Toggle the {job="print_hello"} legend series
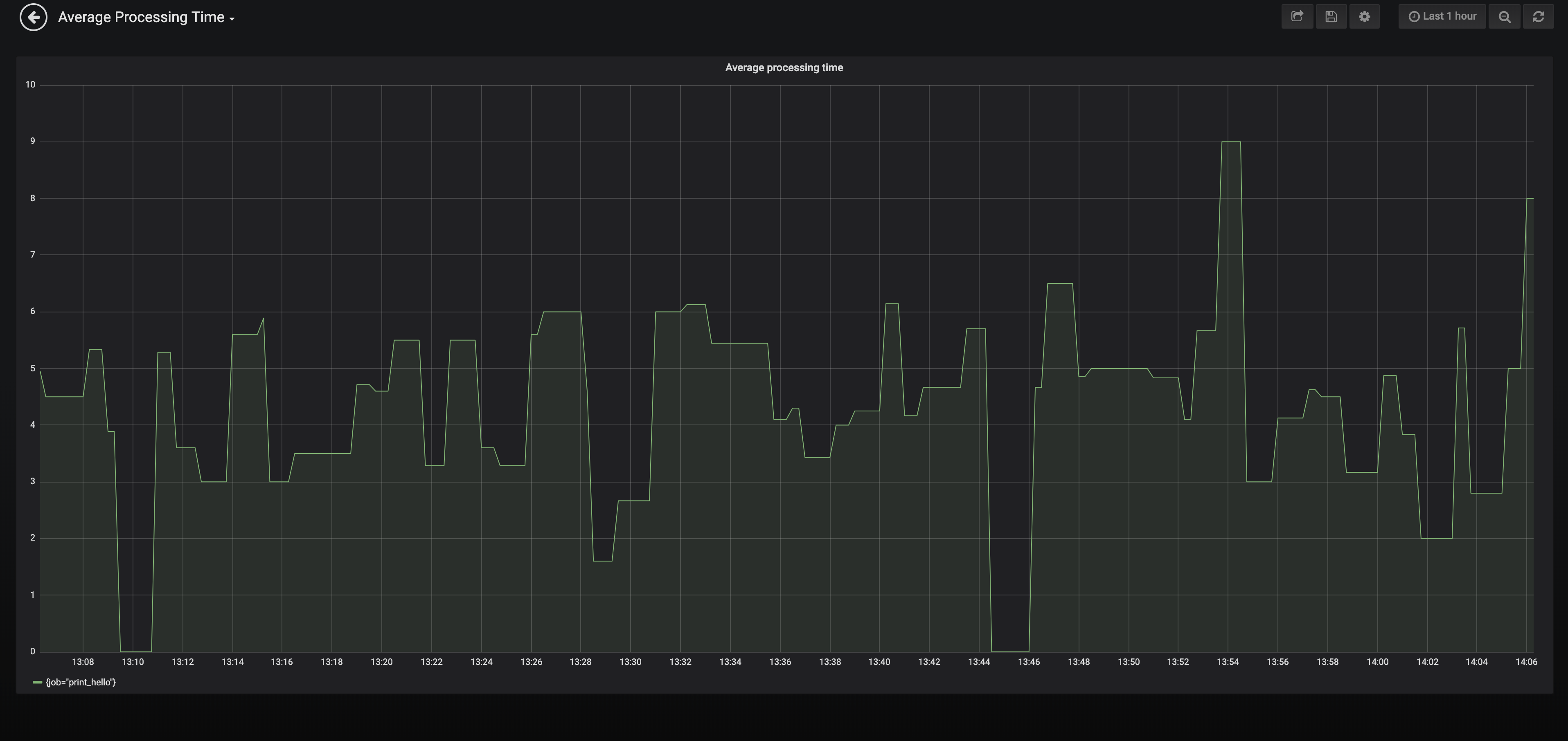 tap(80, 682)
